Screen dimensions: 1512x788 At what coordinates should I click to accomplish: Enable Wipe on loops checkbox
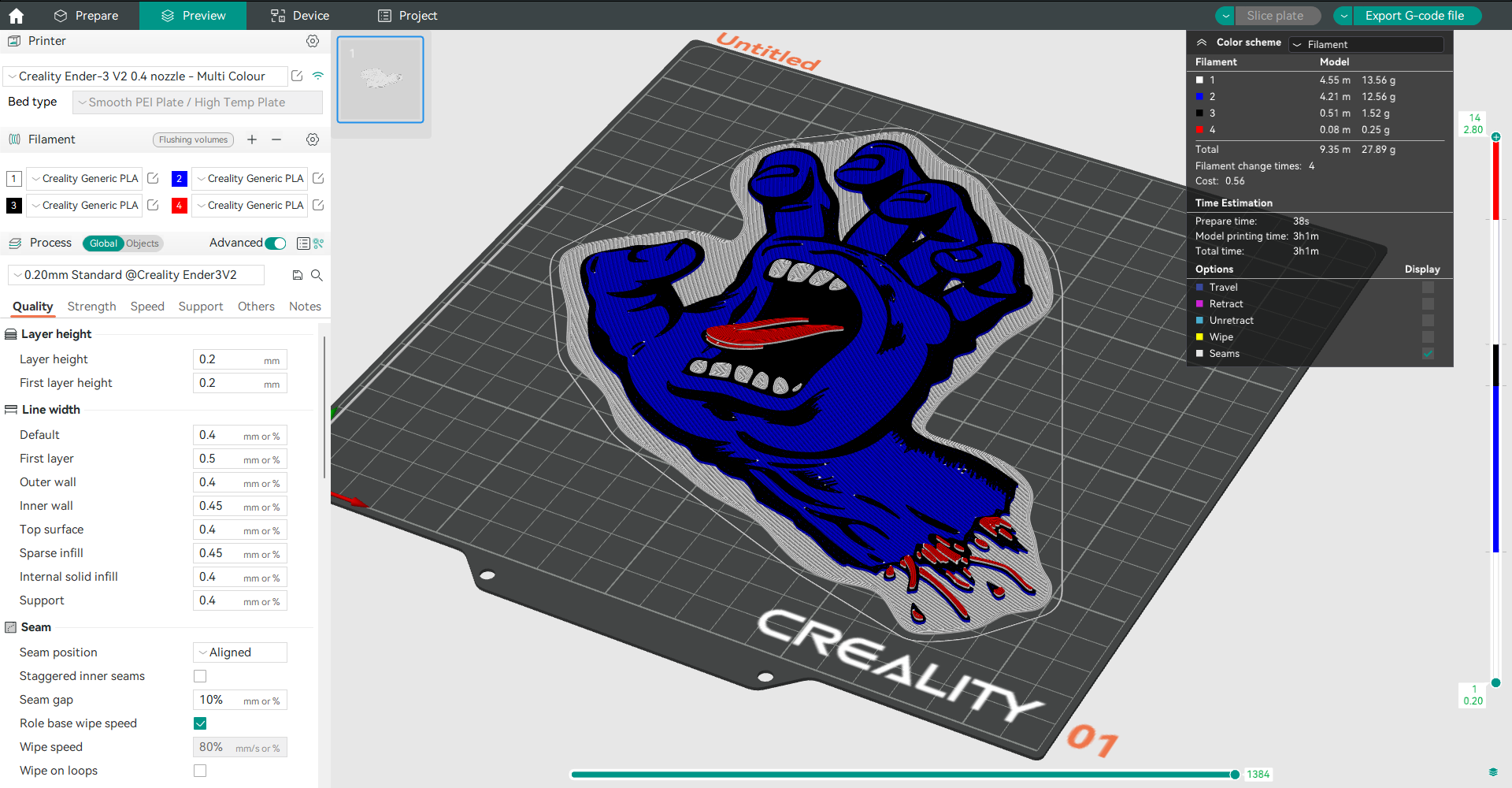[200, 771]
